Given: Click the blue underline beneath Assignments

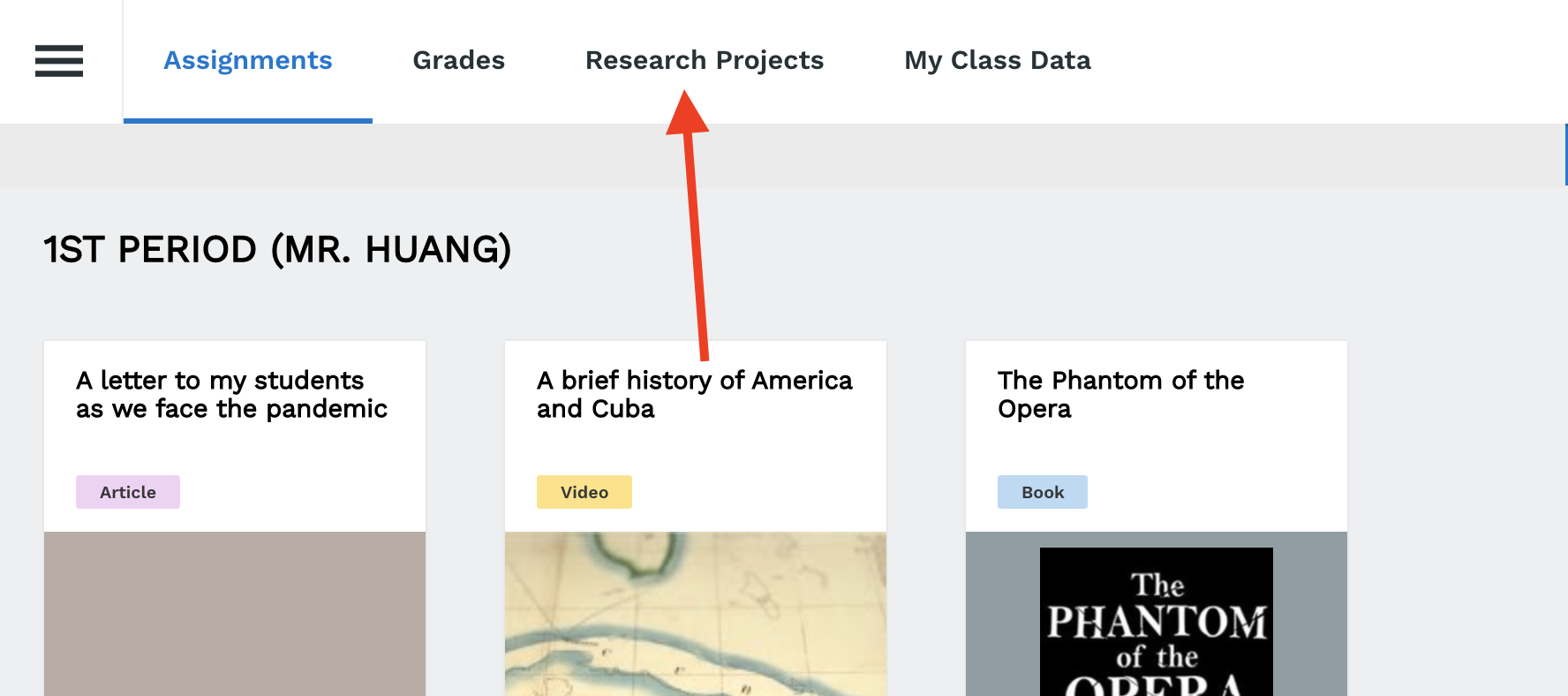Looking at the screenshot, I should pyautogui.click(x=248, y=120).
